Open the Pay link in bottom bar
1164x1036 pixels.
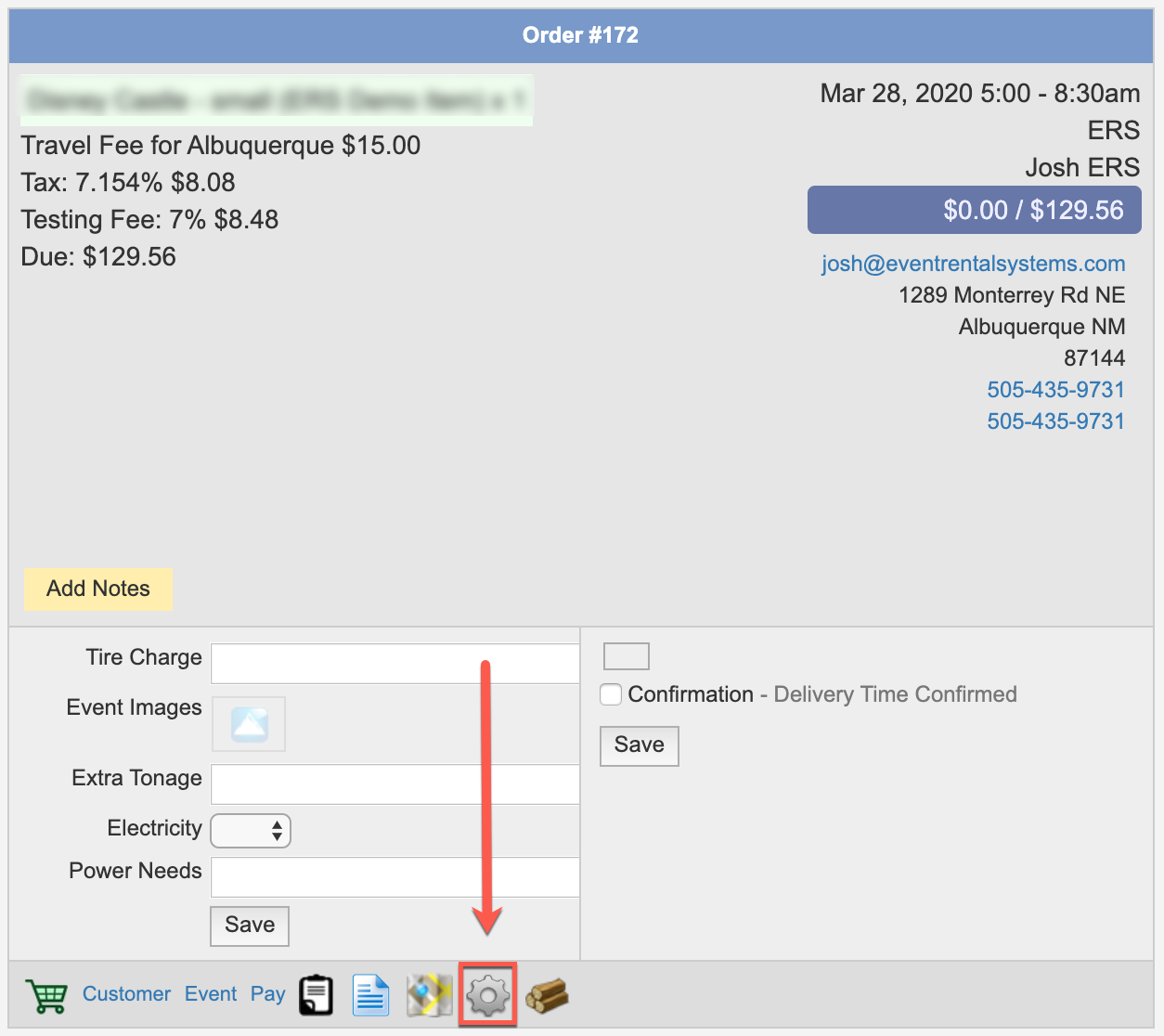click(x=267, y=994)
